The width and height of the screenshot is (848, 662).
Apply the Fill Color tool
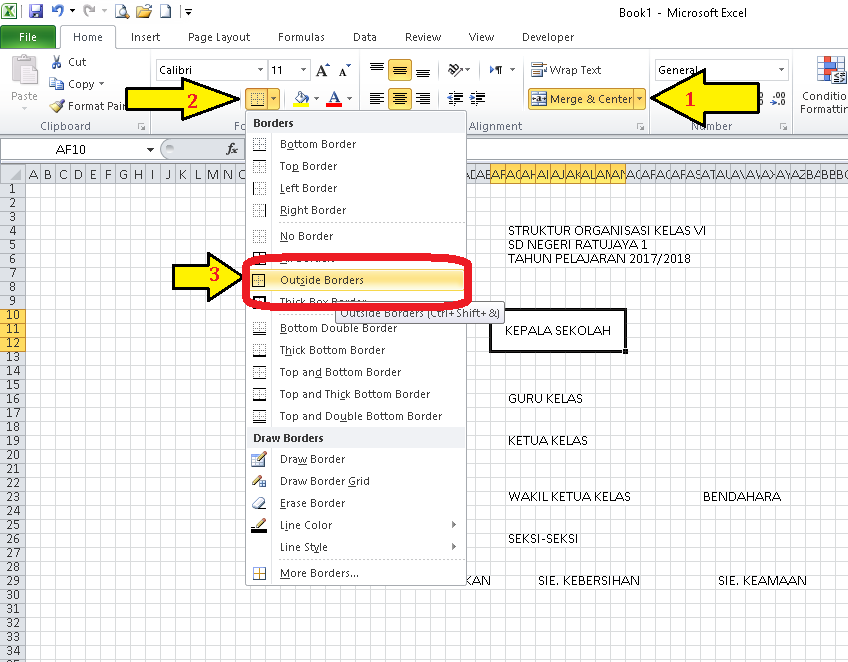(300, 99)
